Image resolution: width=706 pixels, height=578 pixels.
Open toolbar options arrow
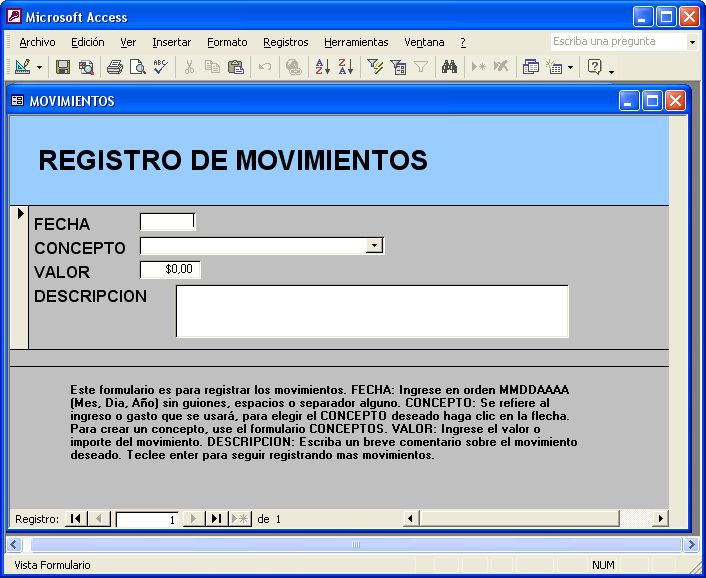(611, 71)
